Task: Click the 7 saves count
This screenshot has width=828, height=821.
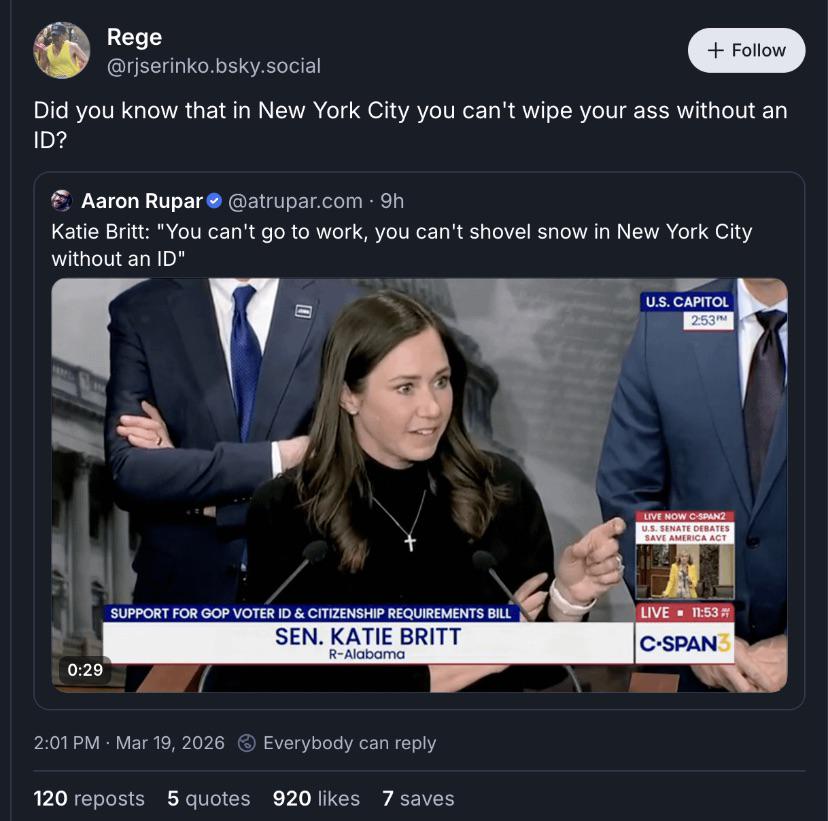Action: 418,798
